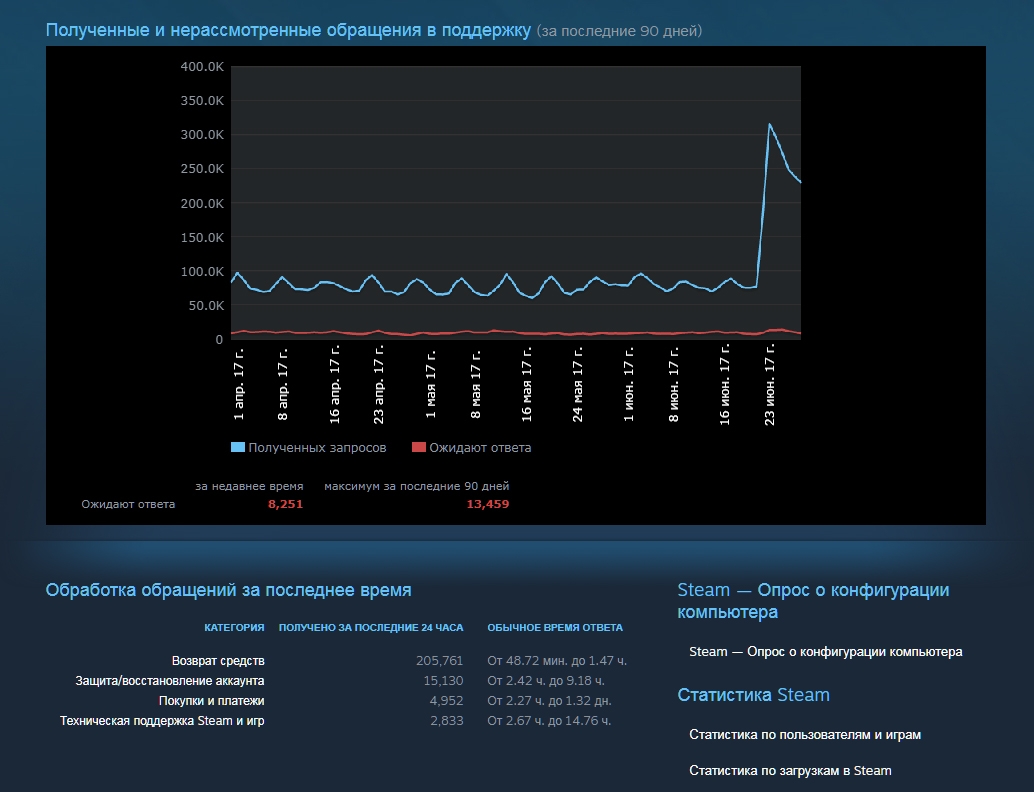Click the small Steam — Опрос о конфигурации компьютера link

(825, 652)
